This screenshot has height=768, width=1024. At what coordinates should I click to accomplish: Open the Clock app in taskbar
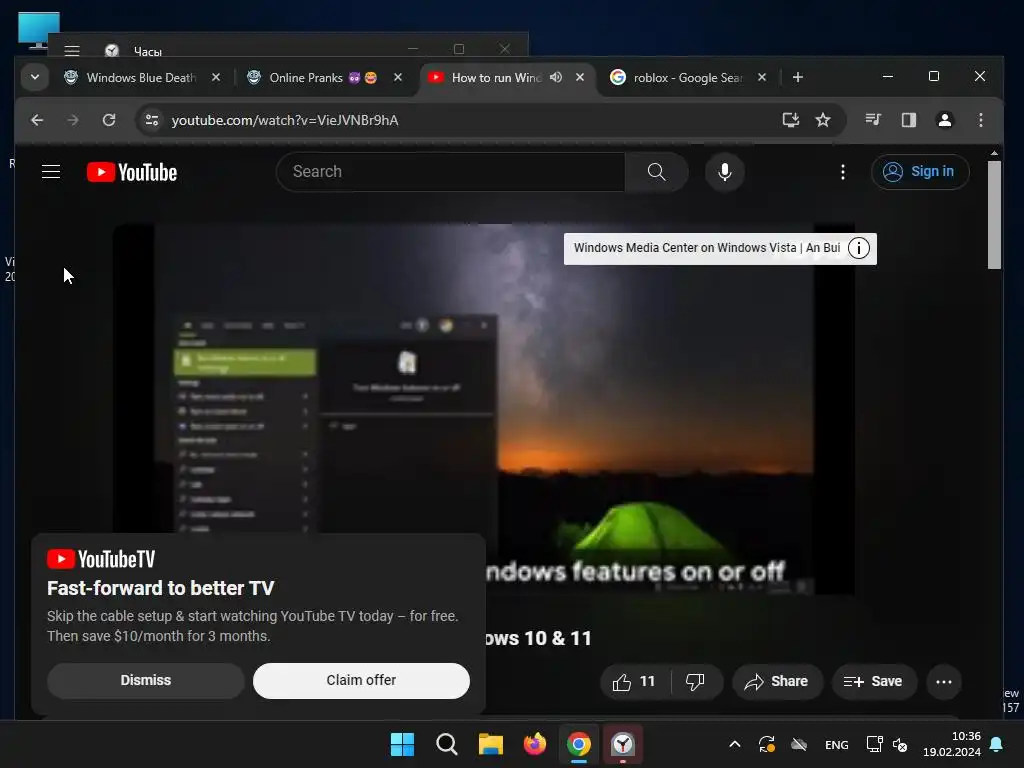point(622,744)
